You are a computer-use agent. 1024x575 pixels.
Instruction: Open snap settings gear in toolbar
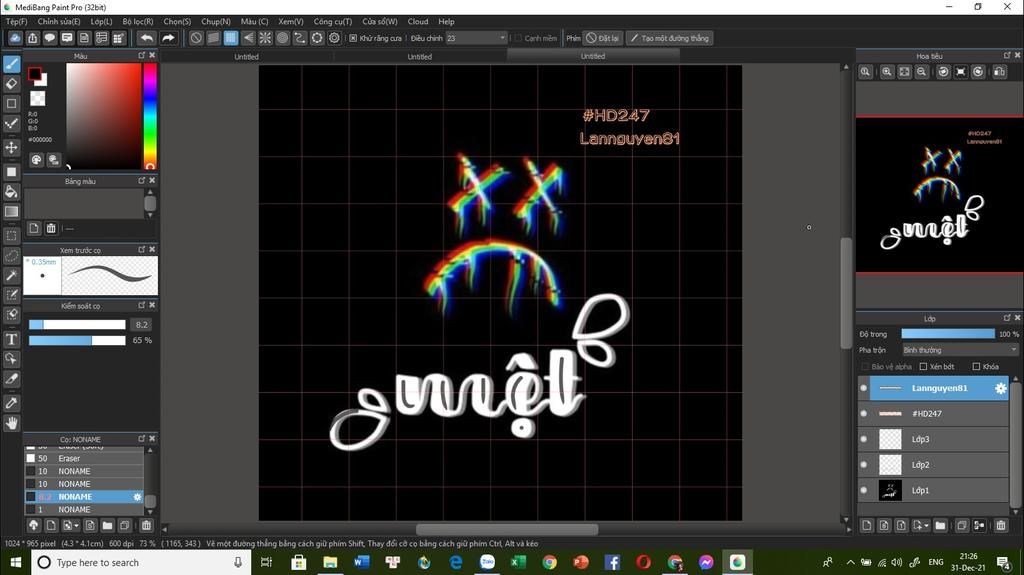(334, 38)
